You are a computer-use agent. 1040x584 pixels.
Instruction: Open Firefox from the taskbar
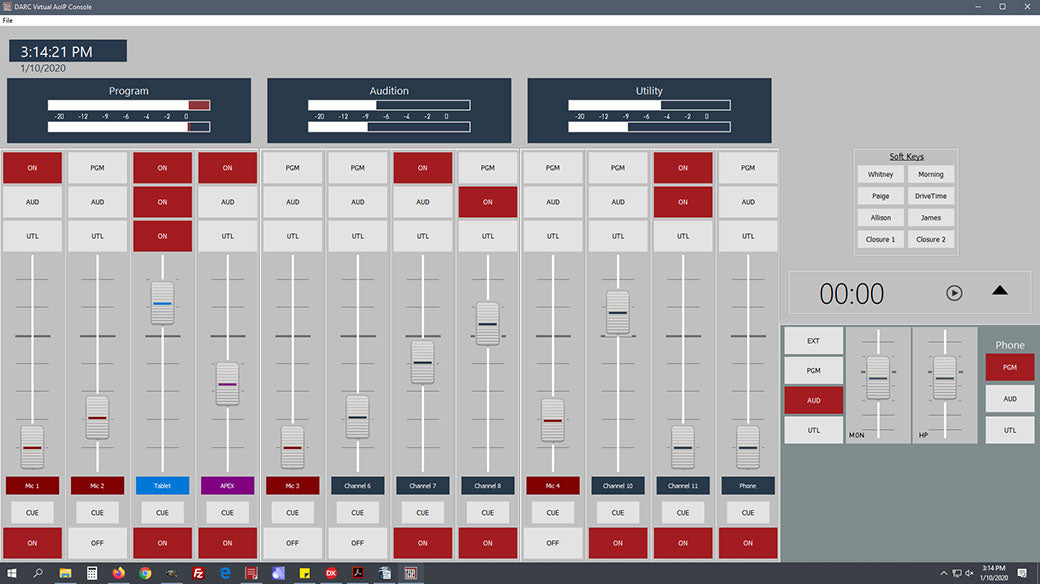(x=119, y=573)
